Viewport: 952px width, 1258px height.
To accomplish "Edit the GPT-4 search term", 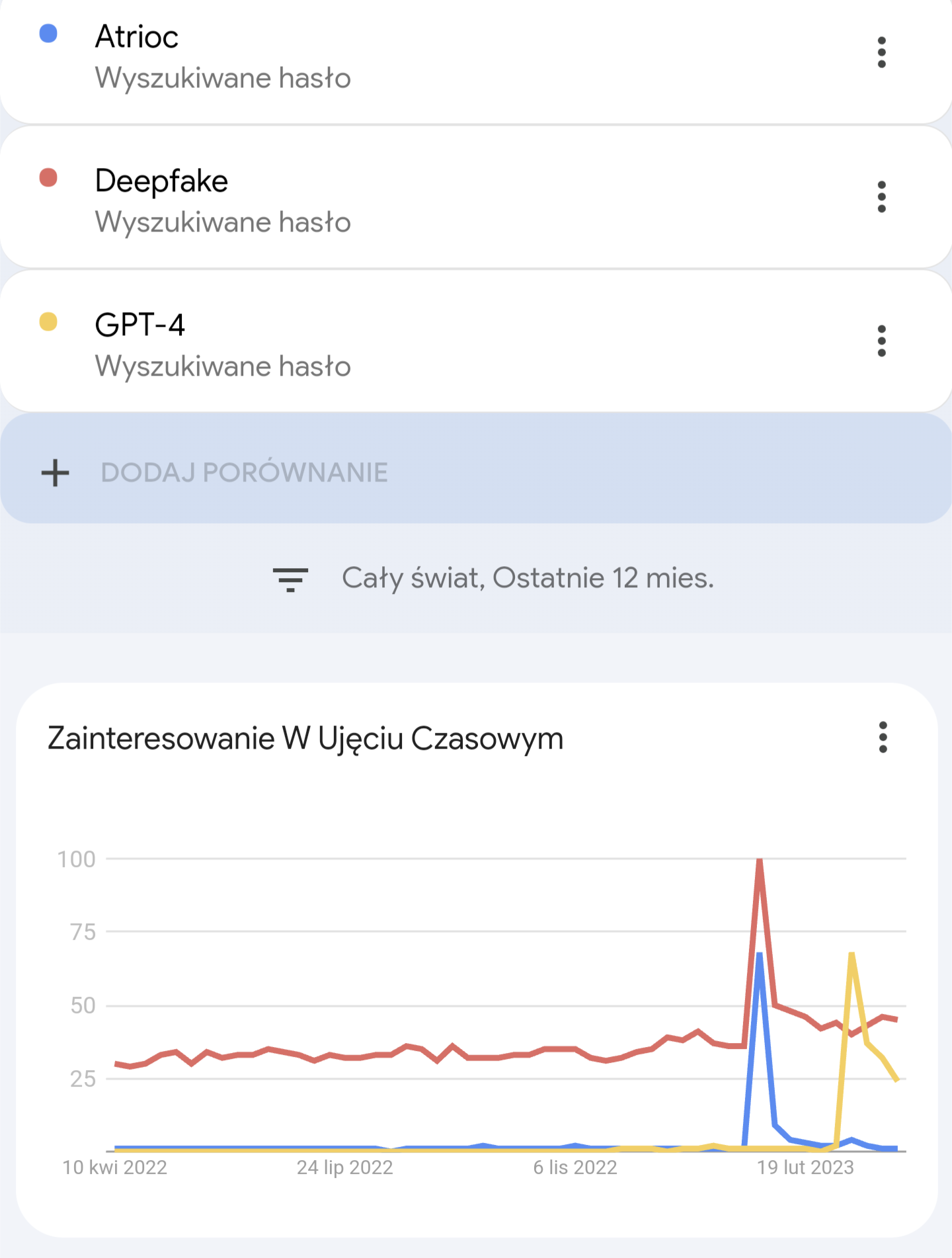I will click(139, 325).
